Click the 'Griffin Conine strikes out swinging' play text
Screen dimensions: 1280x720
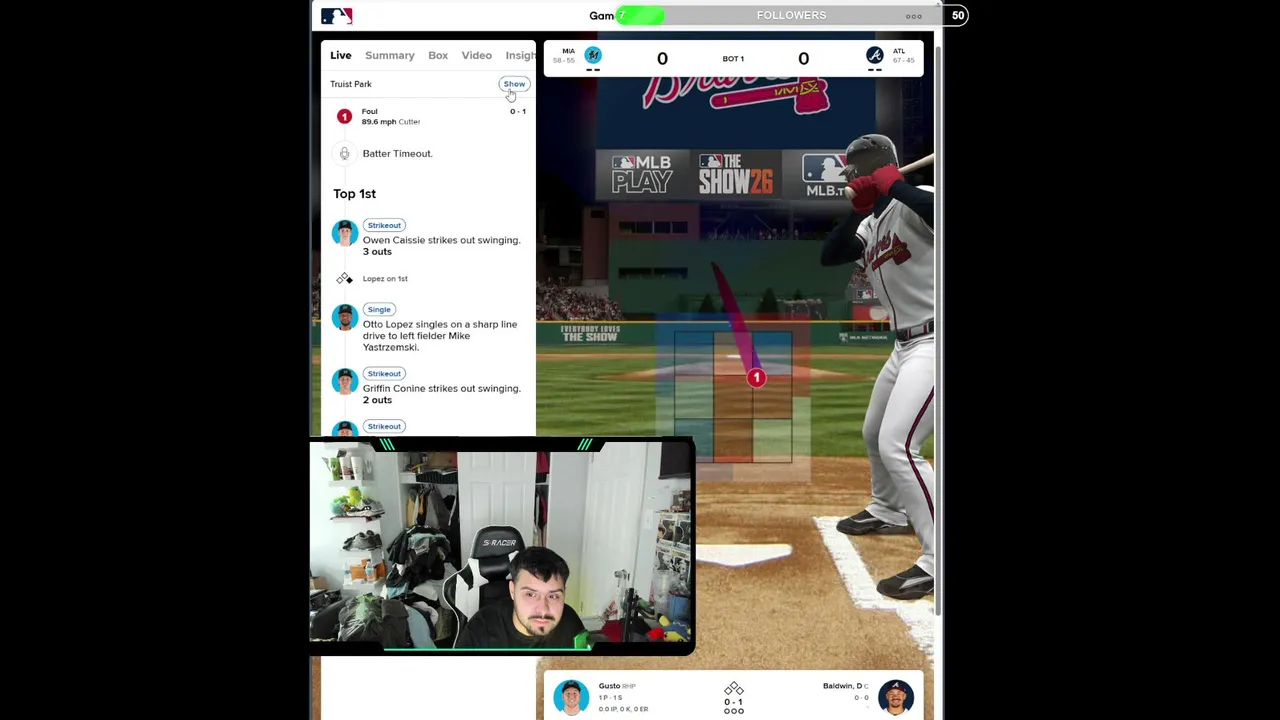point(441,388)
